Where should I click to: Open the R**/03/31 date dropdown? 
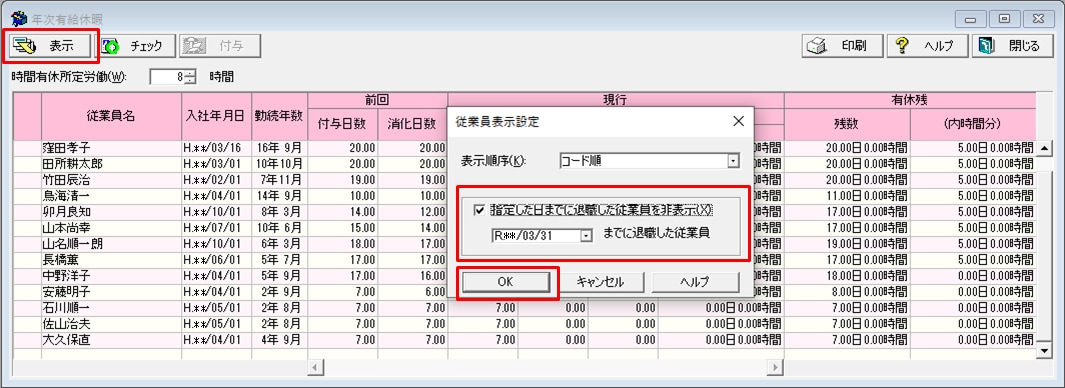tap(586, 235)
